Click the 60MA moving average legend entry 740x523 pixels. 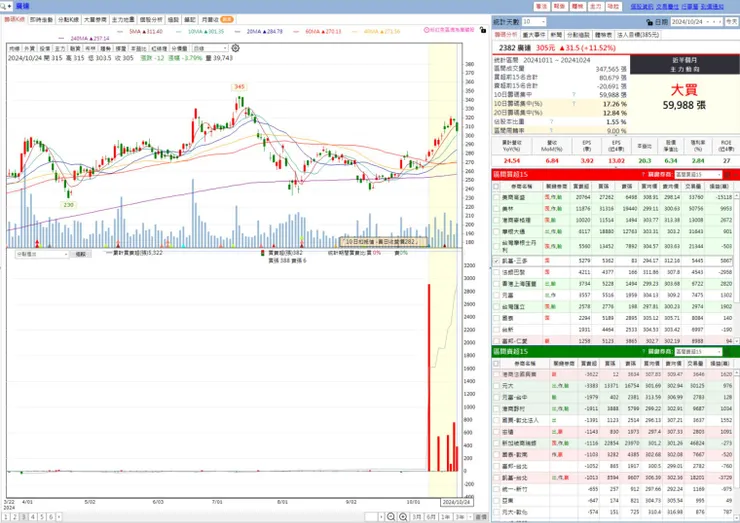(323, 32)
